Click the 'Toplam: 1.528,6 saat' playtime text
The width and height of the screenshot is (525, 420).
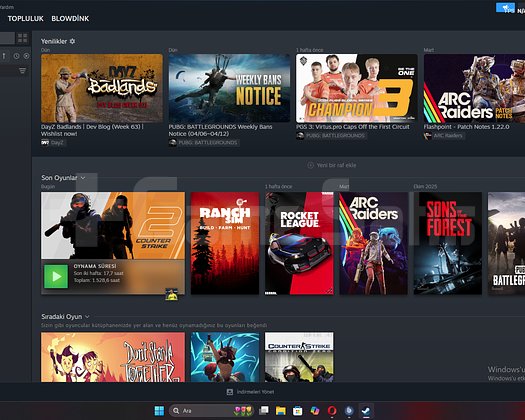click(97, 280)
